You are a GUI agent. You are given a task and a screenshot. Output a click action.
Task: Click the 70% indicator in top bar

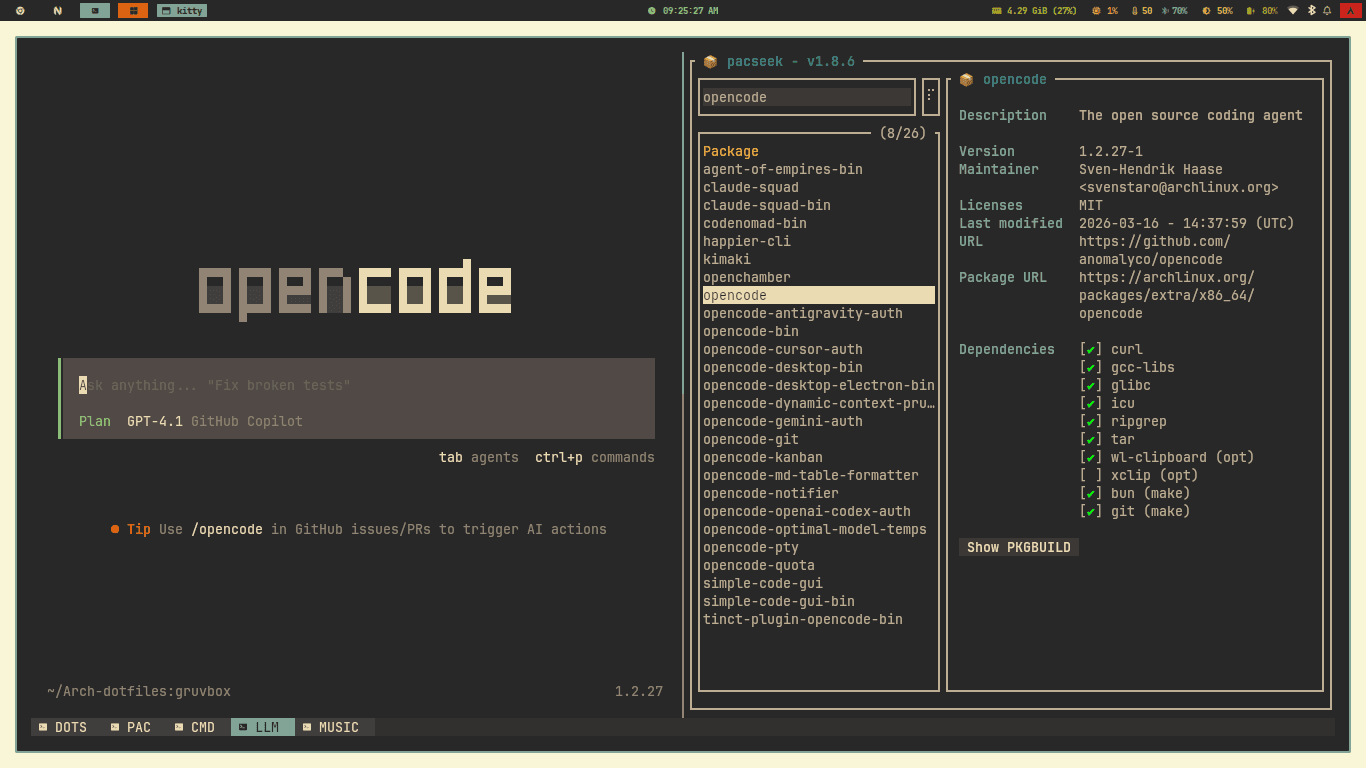(1174, 11)
